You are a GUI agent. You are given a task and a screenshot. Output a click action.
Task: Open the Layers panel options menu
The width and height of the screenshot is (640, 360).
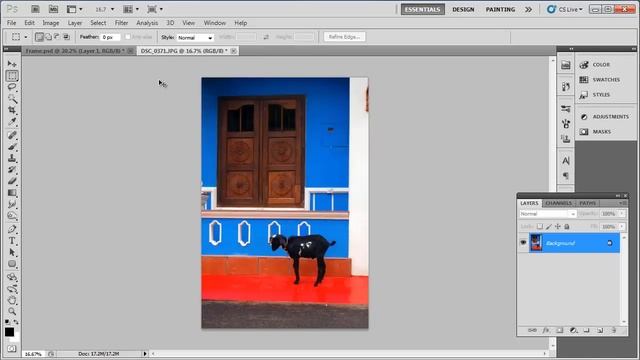622,203
